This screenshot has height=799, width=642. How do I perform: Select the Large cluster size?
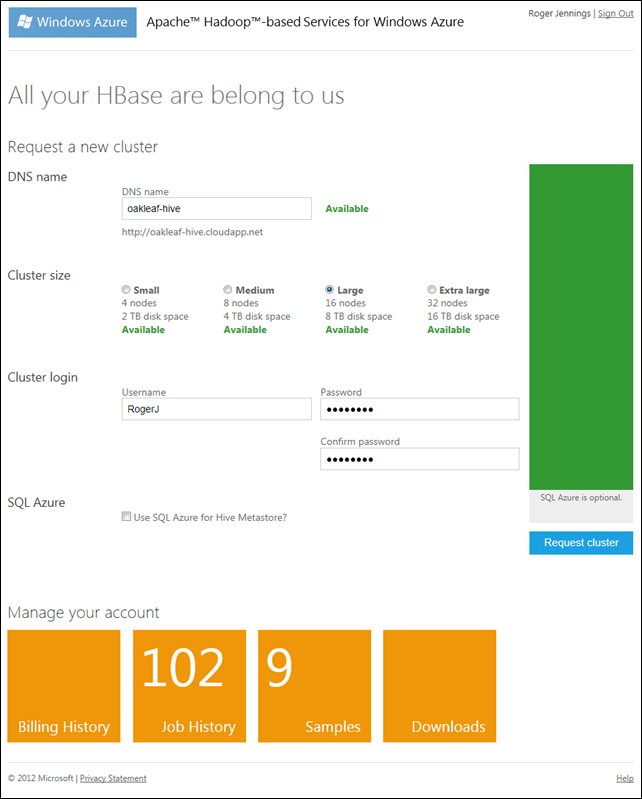(330, 290)
